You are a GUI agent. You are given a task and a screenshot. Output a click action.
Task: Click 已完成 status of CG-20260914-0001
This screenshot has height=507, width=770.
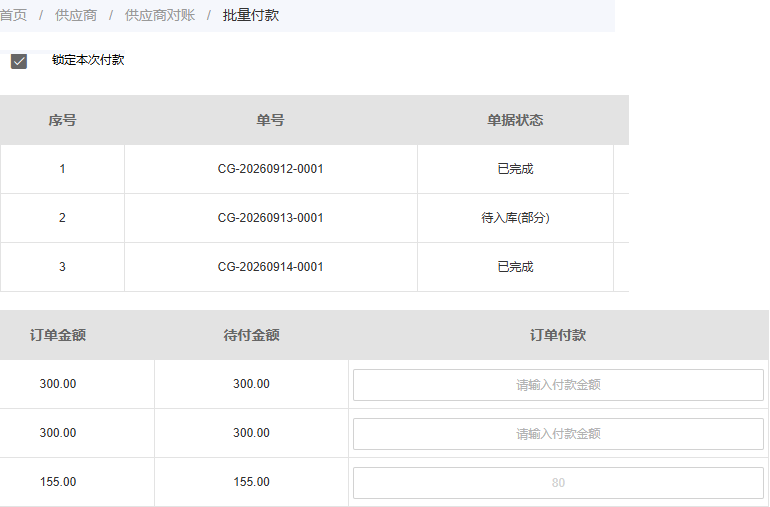pos(515,267)
